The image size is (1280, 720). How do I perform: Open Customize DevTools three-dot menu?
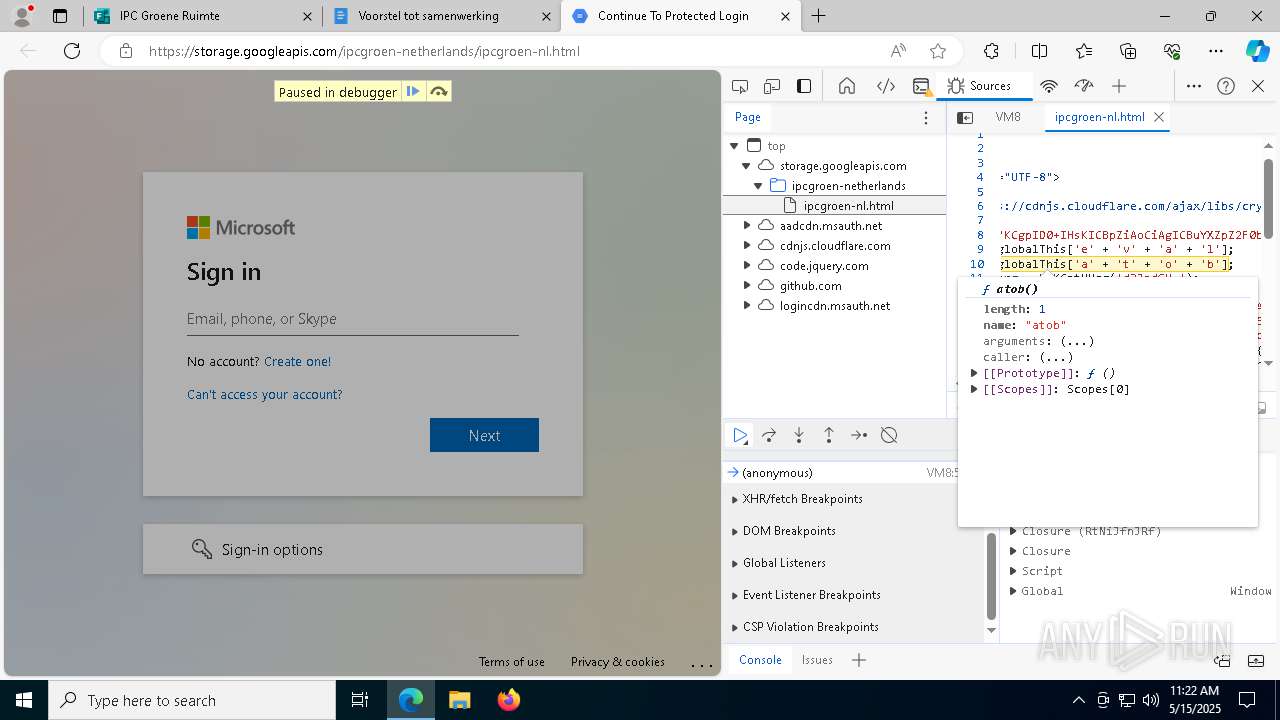tap(1194, 86)
